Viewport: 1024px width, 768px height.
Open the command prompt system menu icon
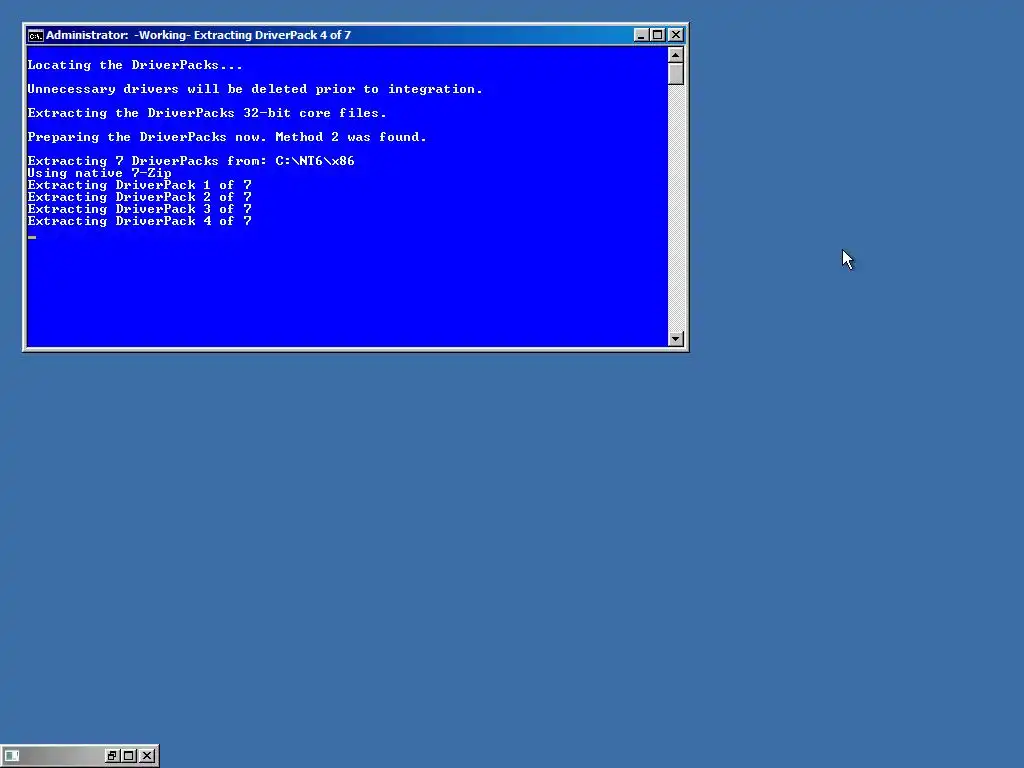coord(35,35)
